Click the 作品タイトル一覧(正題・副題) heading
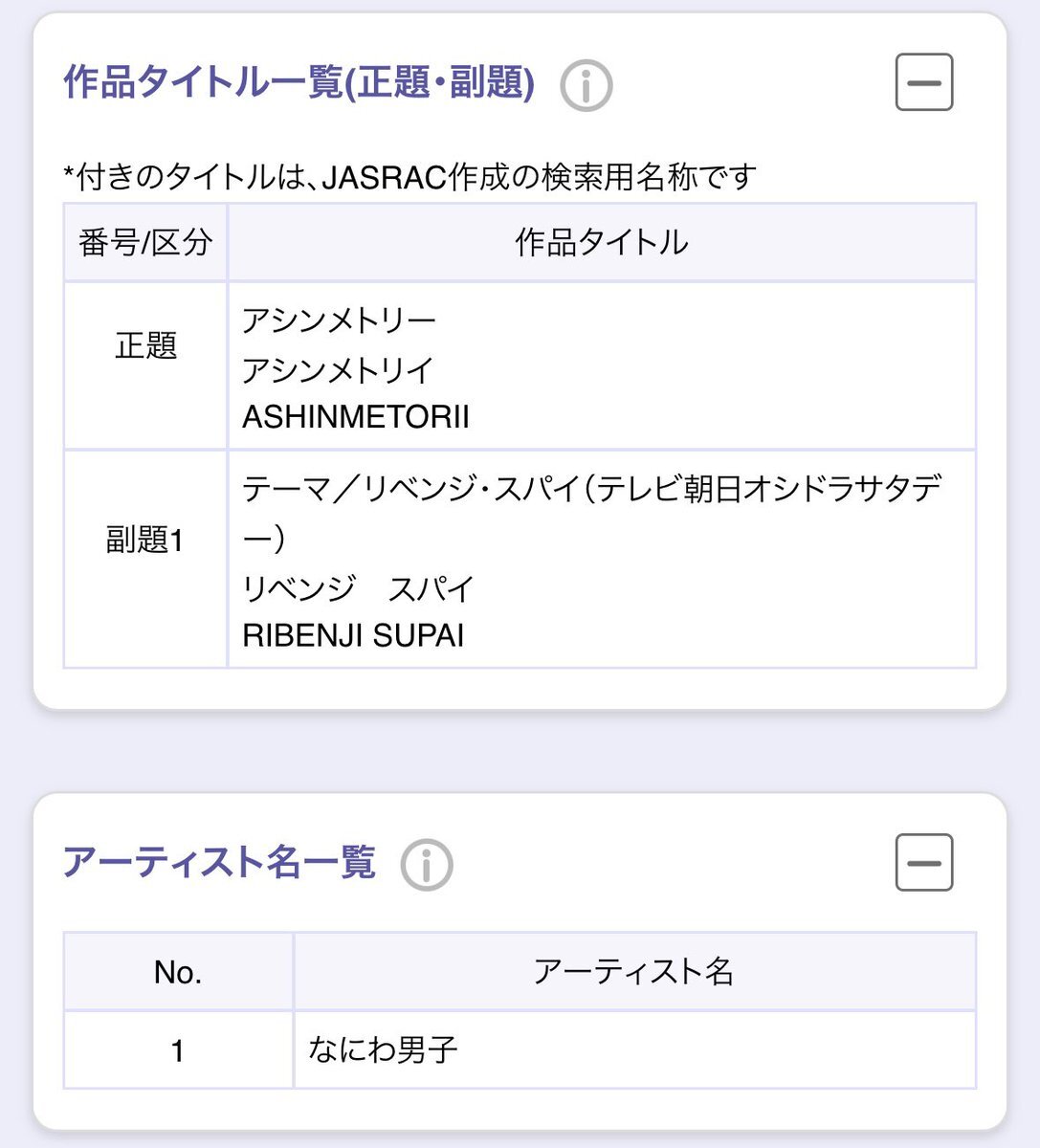The height and width of the screenshot is (1148, 1040). click(299, 82)
